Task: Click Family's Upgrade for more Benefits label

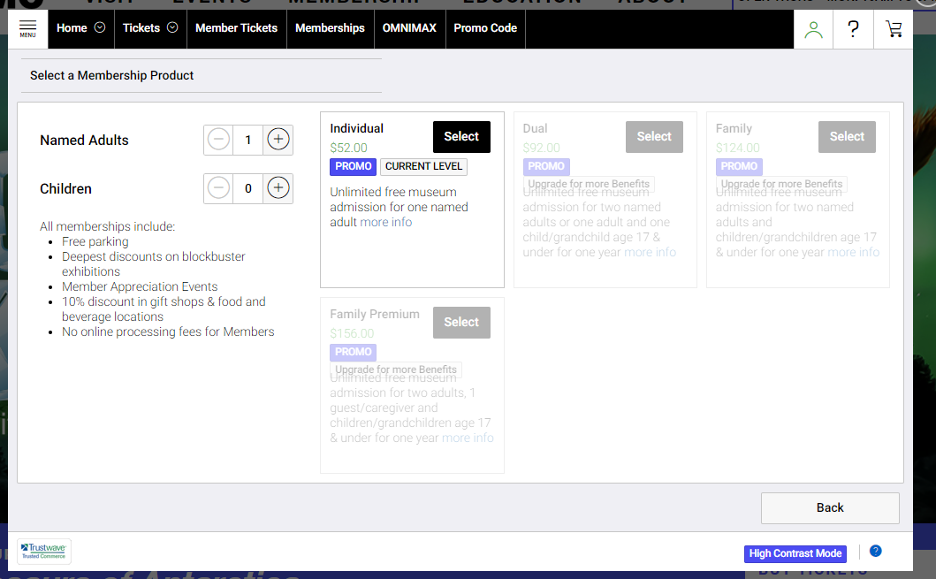Action: (x=781, y=184)
